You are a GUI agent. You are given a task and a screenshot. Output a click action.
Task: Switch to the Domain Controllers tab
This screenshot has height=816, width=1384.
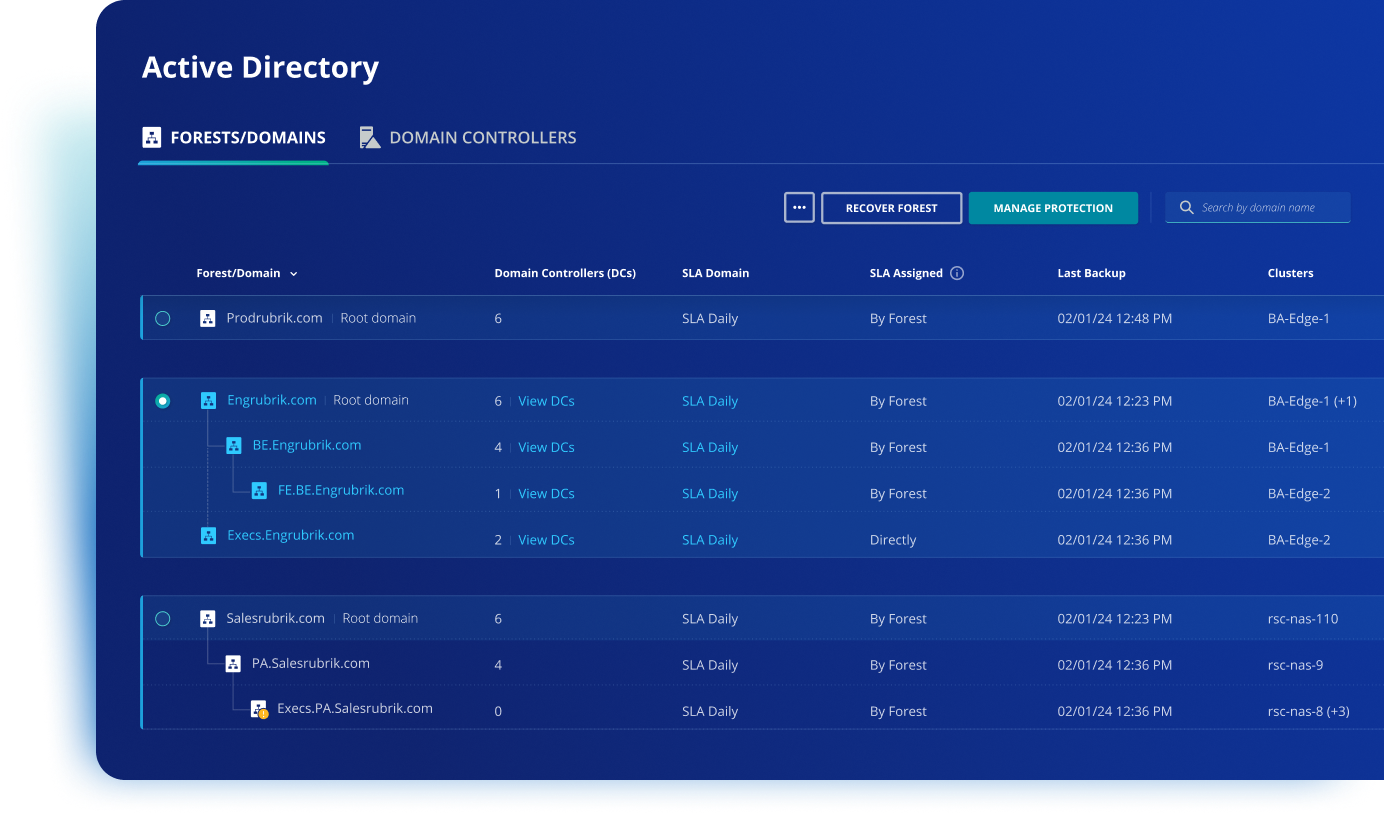[468, 138]
